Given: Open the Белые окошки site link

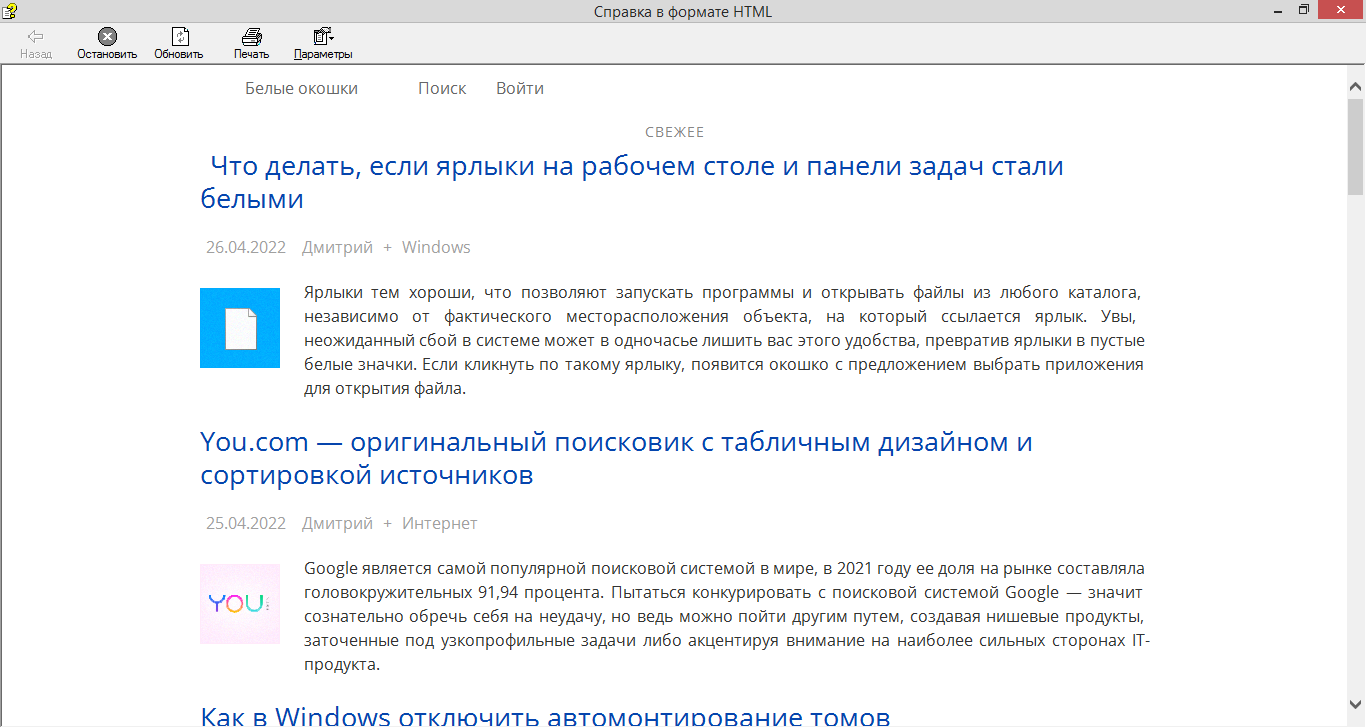Looking at the screenshot, I should pyautogui.click(x=301, y=88).
